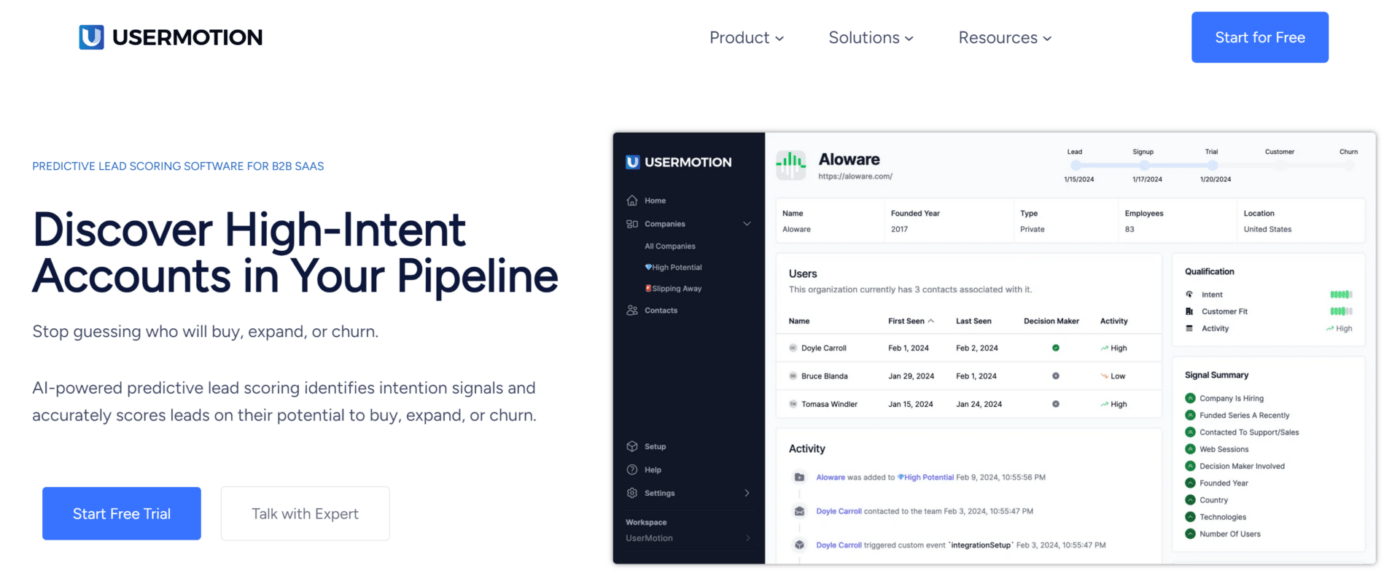Click Bruce Blanda's grey decision maker indicator
The image size is (1400, 587).
click(x=1055, y=376)
